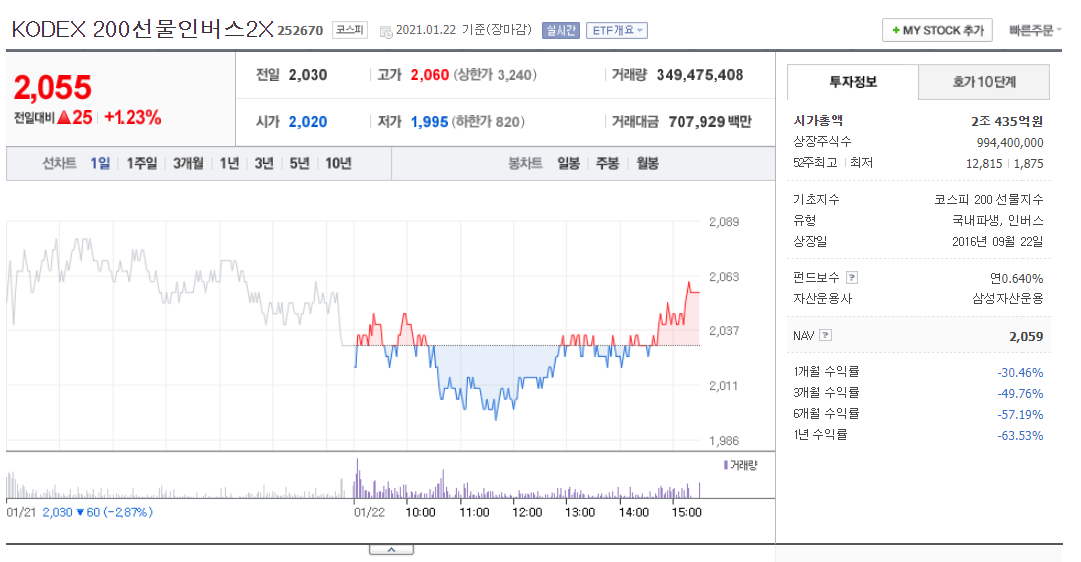Show the 월봉 monthly candle chart
This screenshot has height=562, width=1081.
(x=647, y=163)
